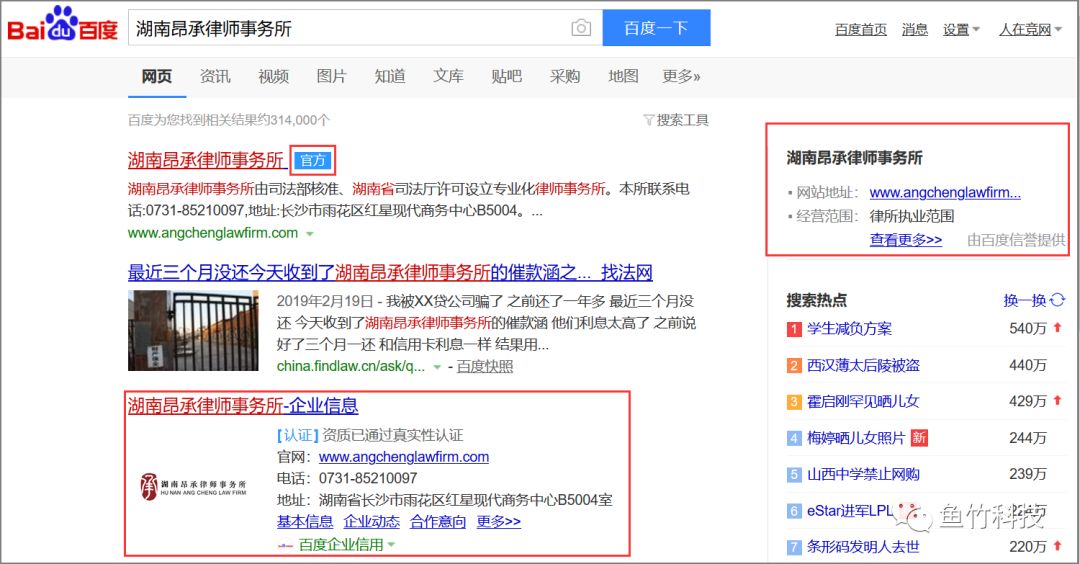The width and height of the screenshot is (1080, 564).
Task: Switch to the 图片 tab
Action: coord(331,76)
